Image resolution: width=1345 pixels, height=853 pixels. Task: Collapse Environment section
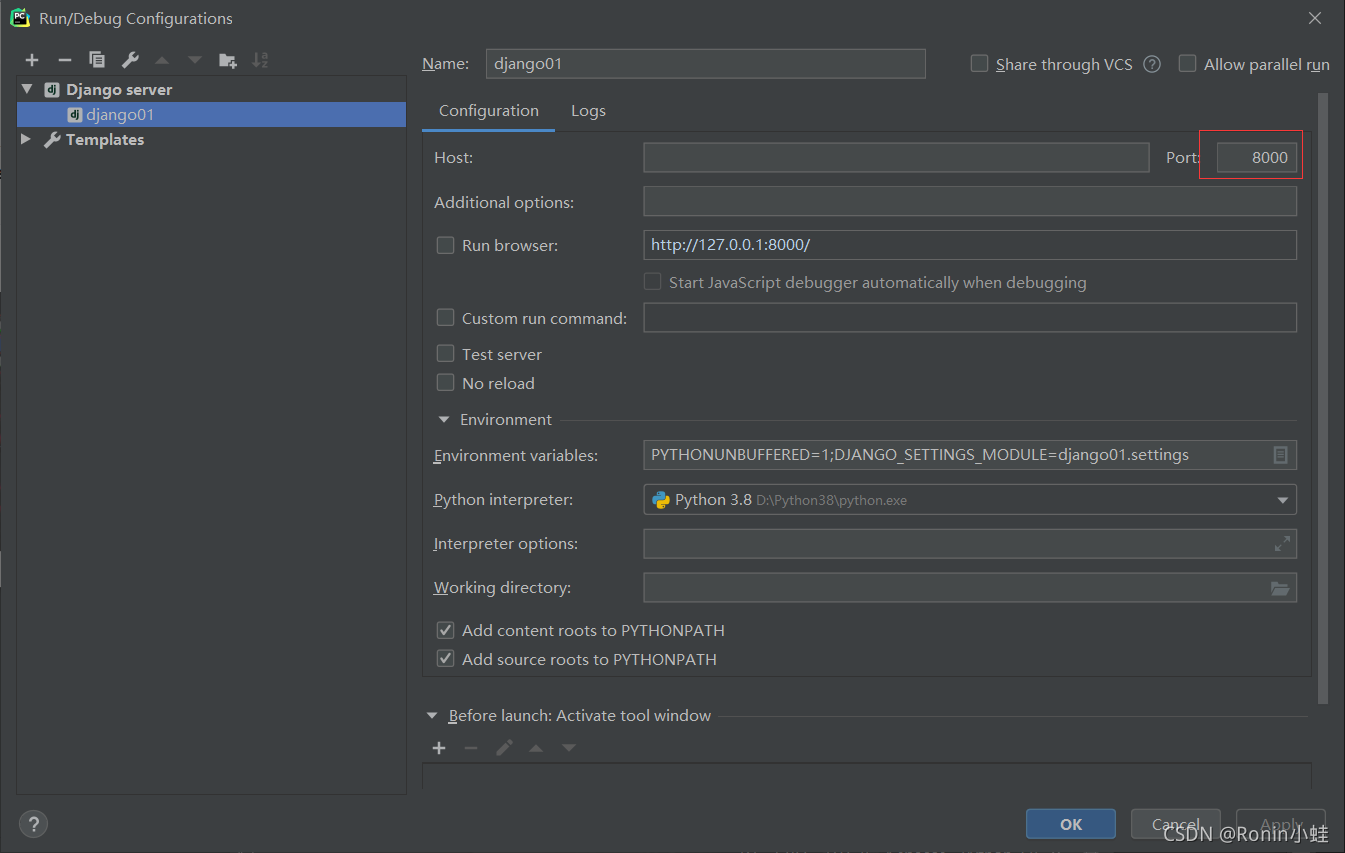(x=443, y=420)
